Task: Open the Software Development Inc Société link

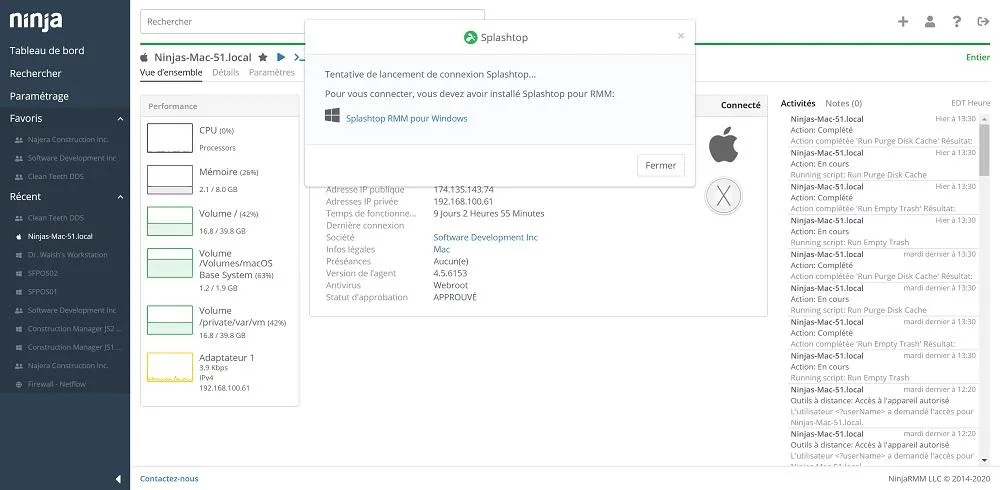Action: pos(485,237)
